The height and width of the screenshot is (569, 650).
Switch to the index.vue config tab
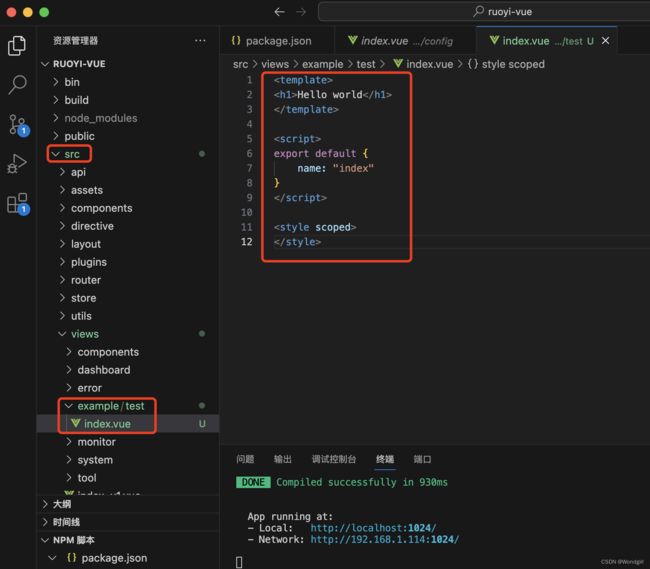coord(405,41)
